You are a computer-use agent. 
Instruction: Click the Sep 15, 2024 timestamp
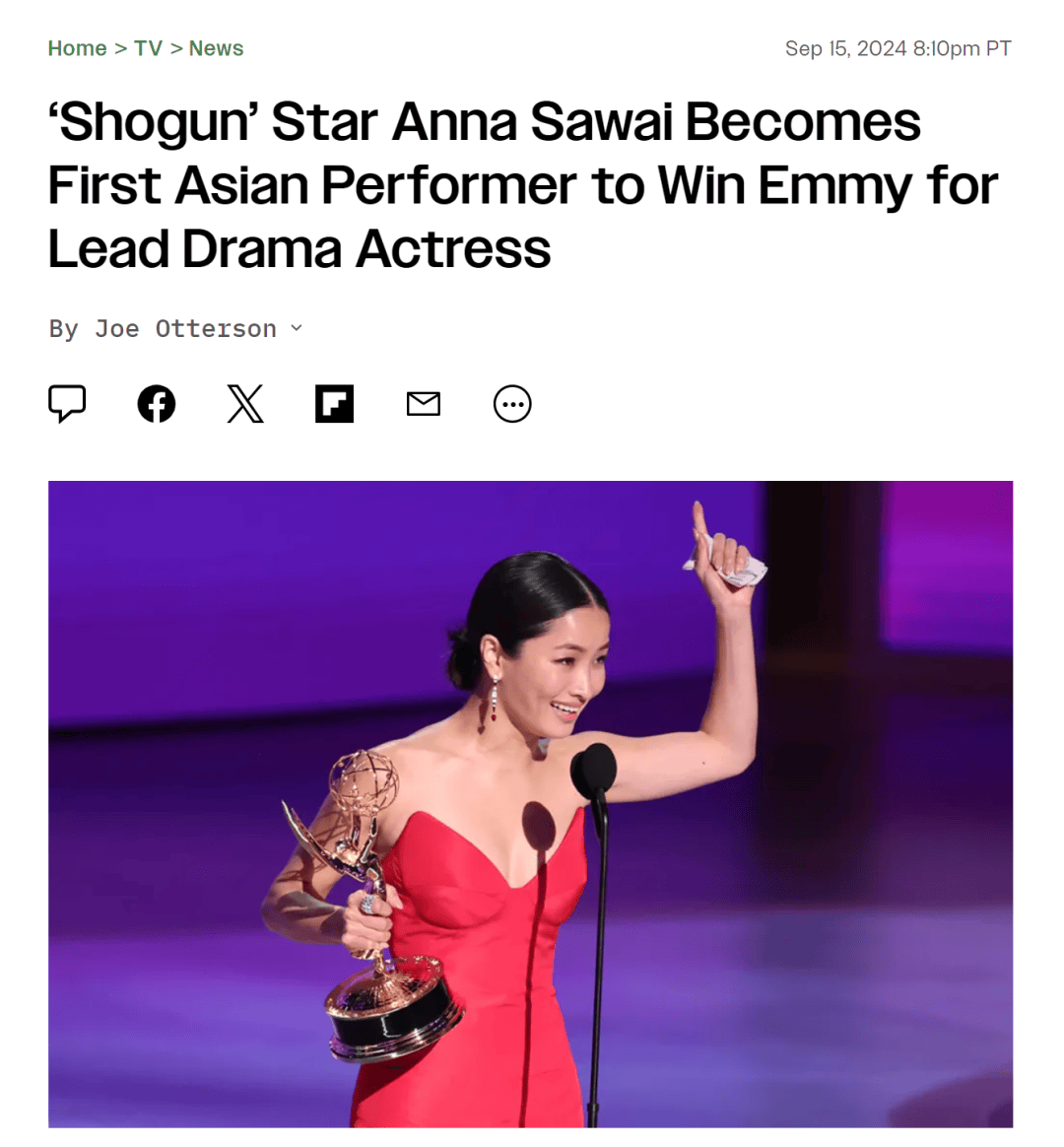tap(898, 48)
